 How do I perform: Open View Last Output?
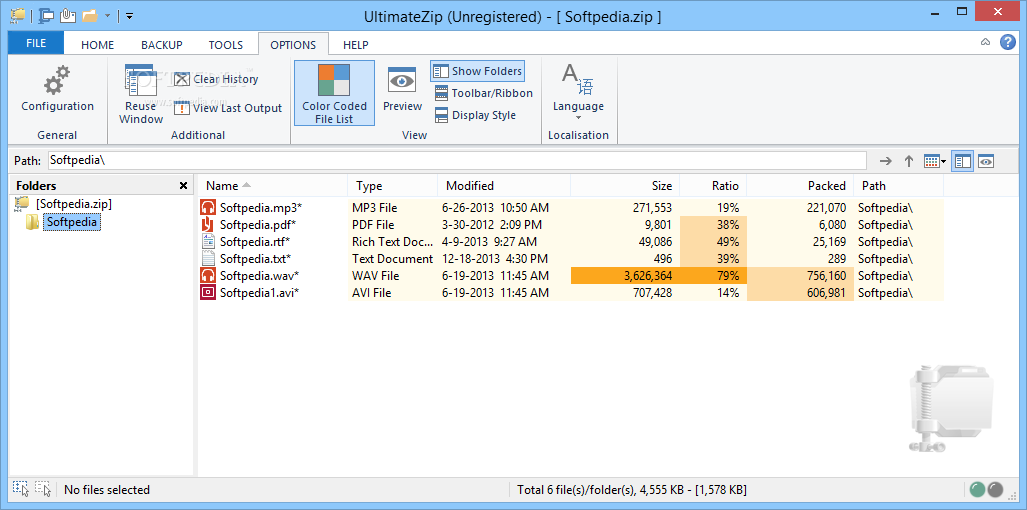click(228, 108)
